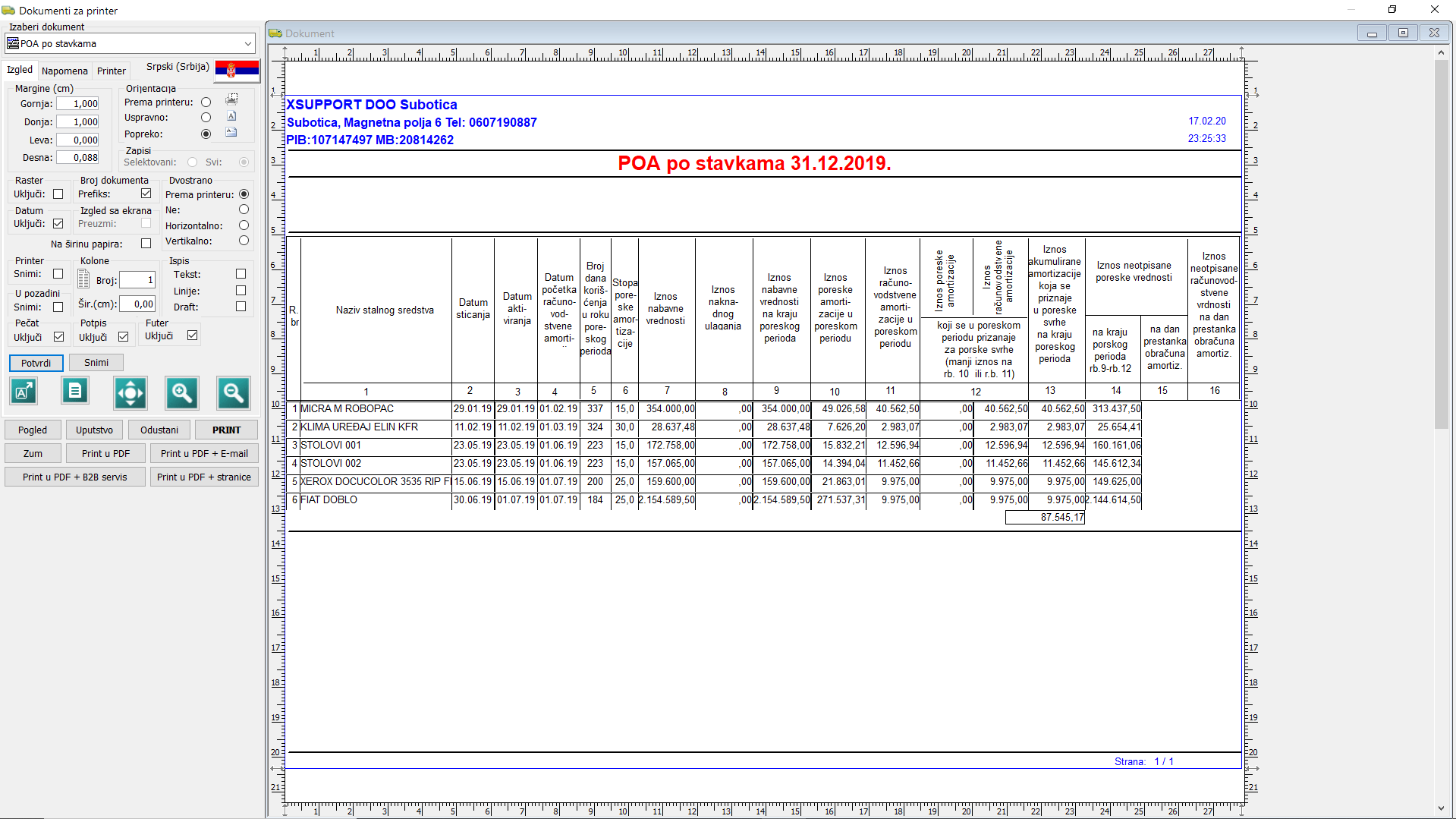Click the columns icon beside Broj
This screenshot has height=819, width=1456.
84,279
